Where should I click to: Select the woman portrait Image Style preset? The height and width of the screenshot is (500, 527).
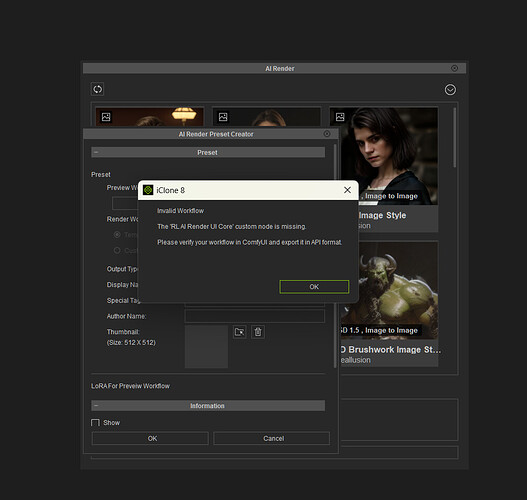(x=390, y=156)
